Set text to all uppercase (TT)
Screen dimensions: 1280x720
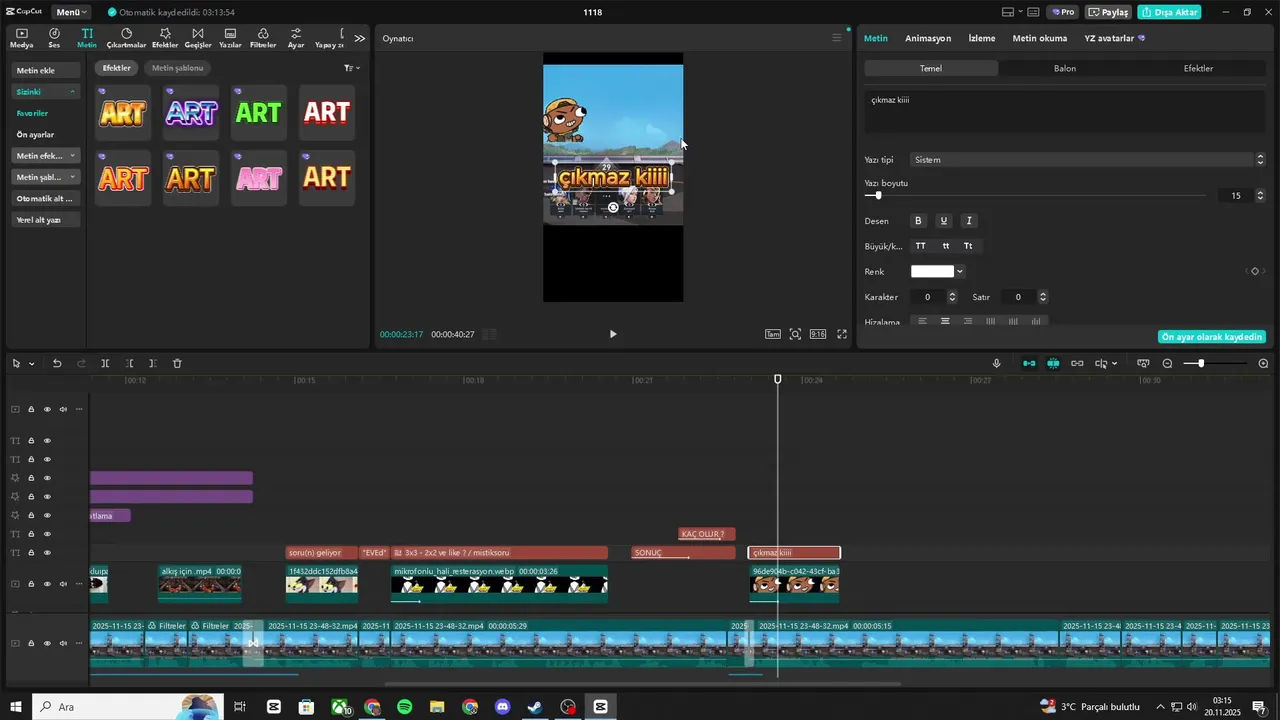click(920, 246)
